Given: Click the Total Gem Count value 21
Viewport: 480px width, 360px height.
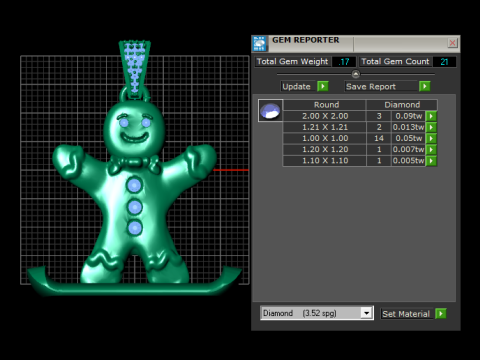Looking at the screenshot, I should (x=444, y=62).
